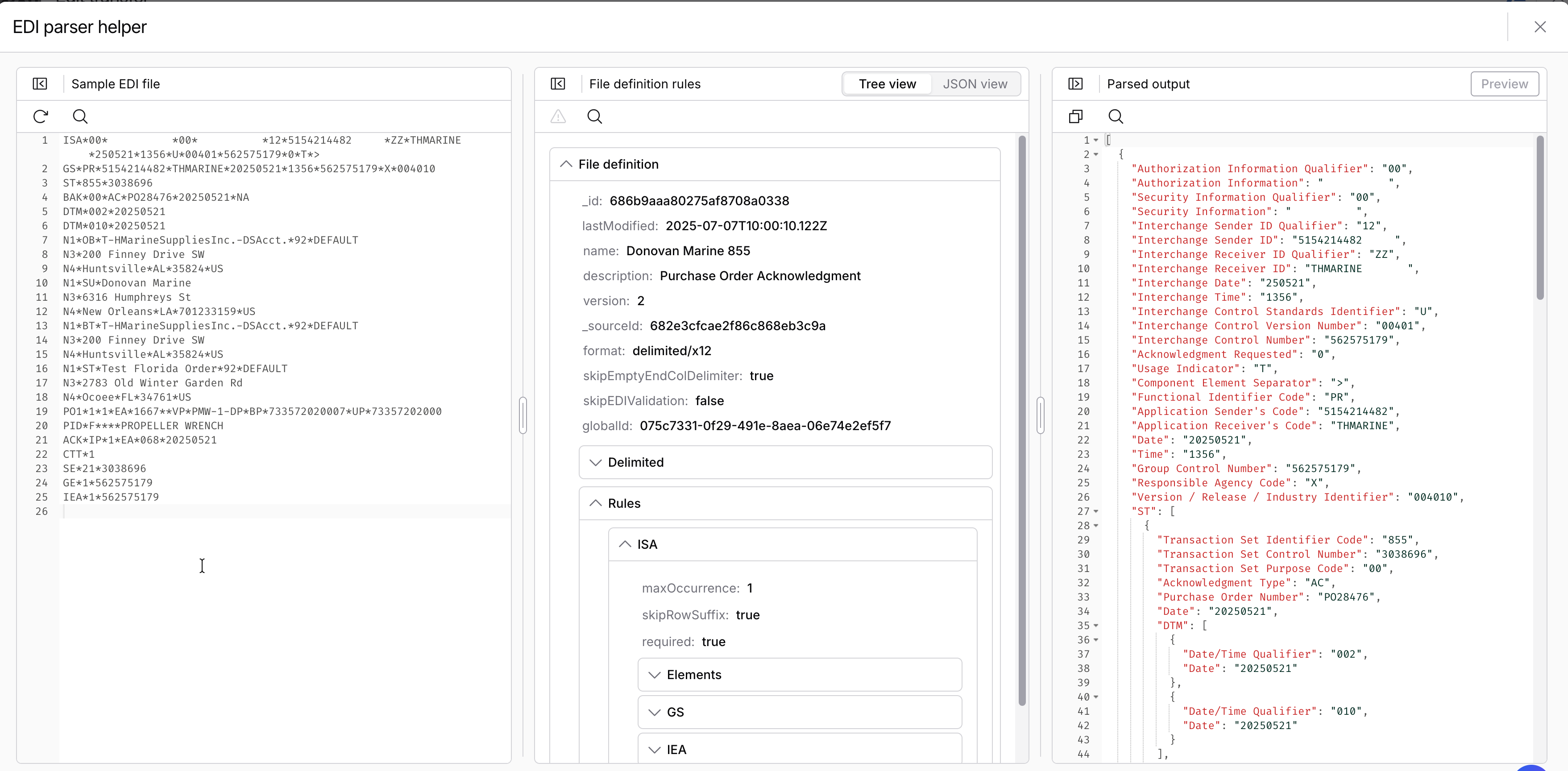Switch to Tree view

pos(887,84)
